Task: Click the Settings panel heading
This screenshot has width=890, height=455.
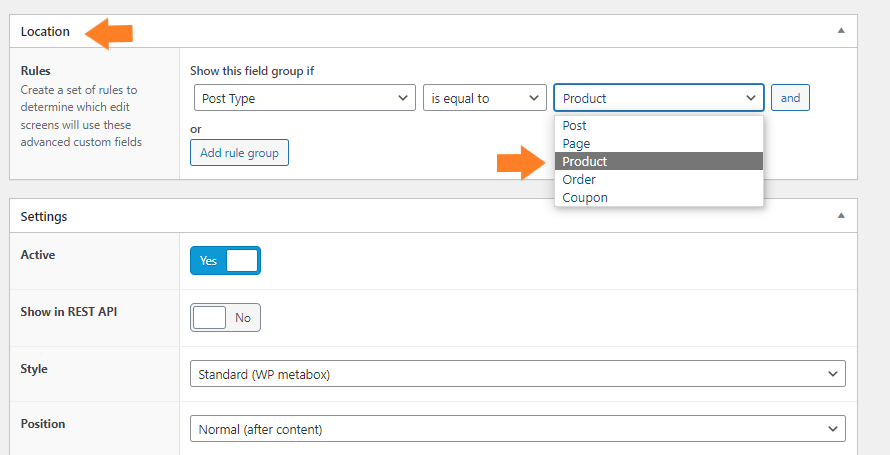Action: click(x=44, y=216)
